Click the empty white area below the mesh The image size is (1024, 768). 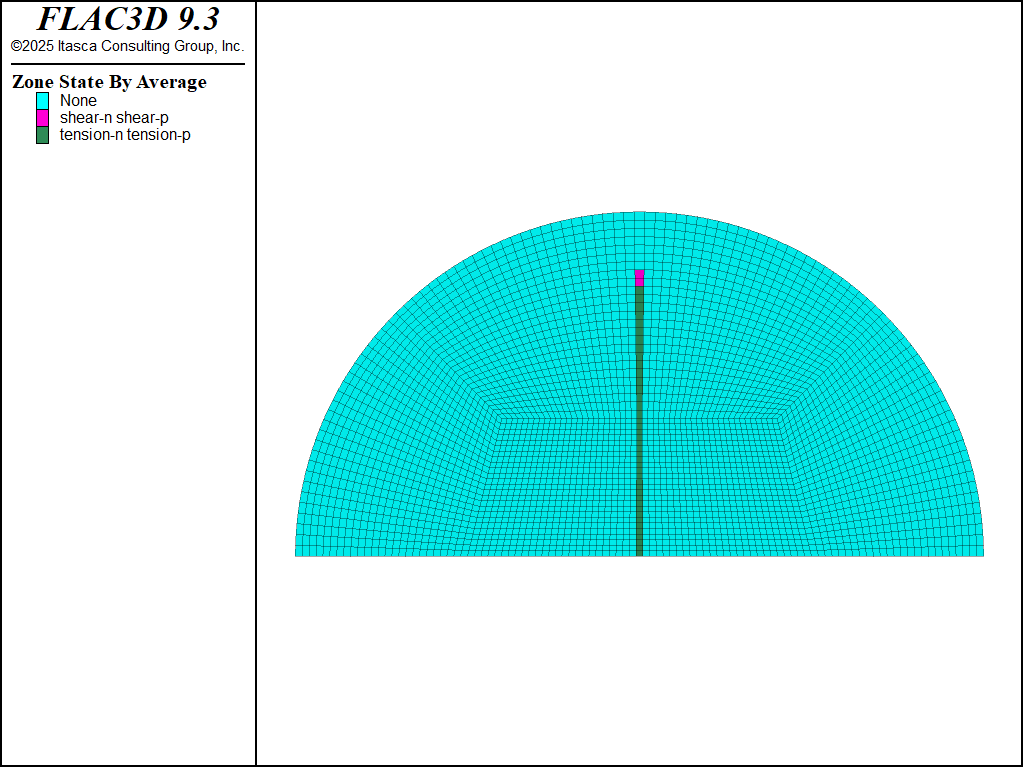639,660
